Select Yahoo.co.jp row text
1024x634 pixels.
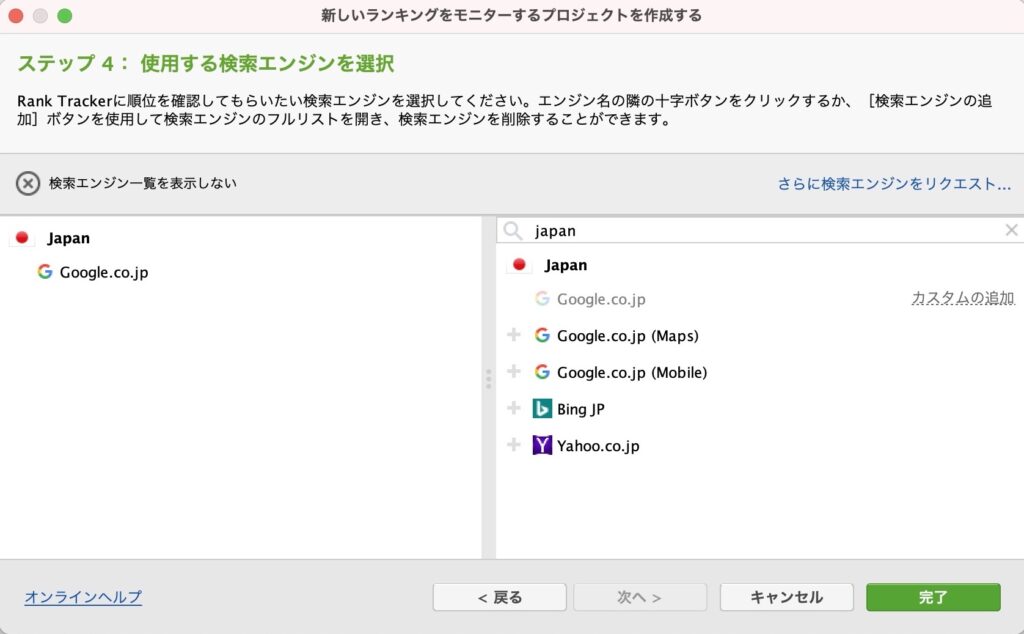point(598,446)
